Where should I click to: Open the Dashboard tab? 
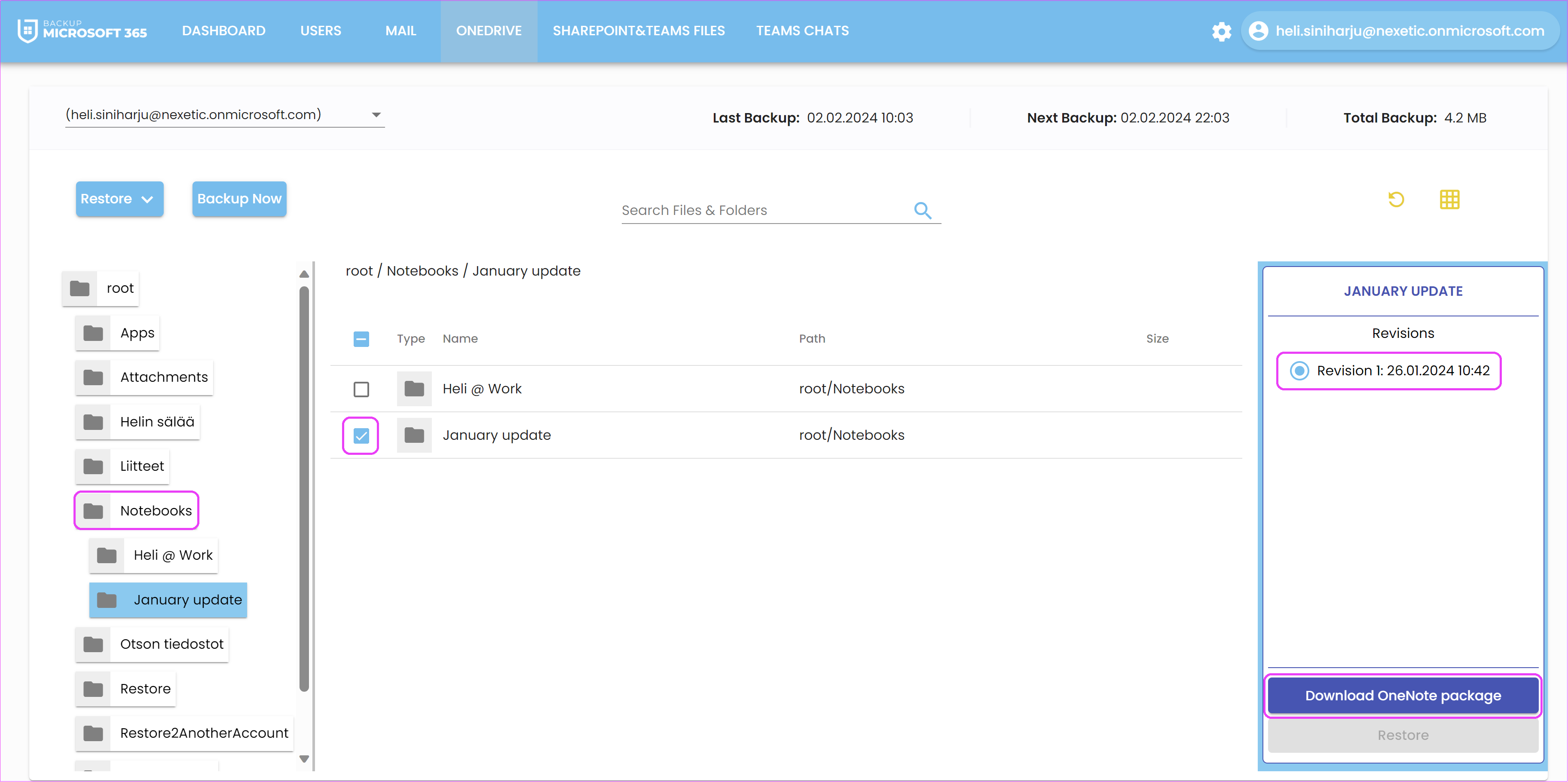(x=223, y=31)
